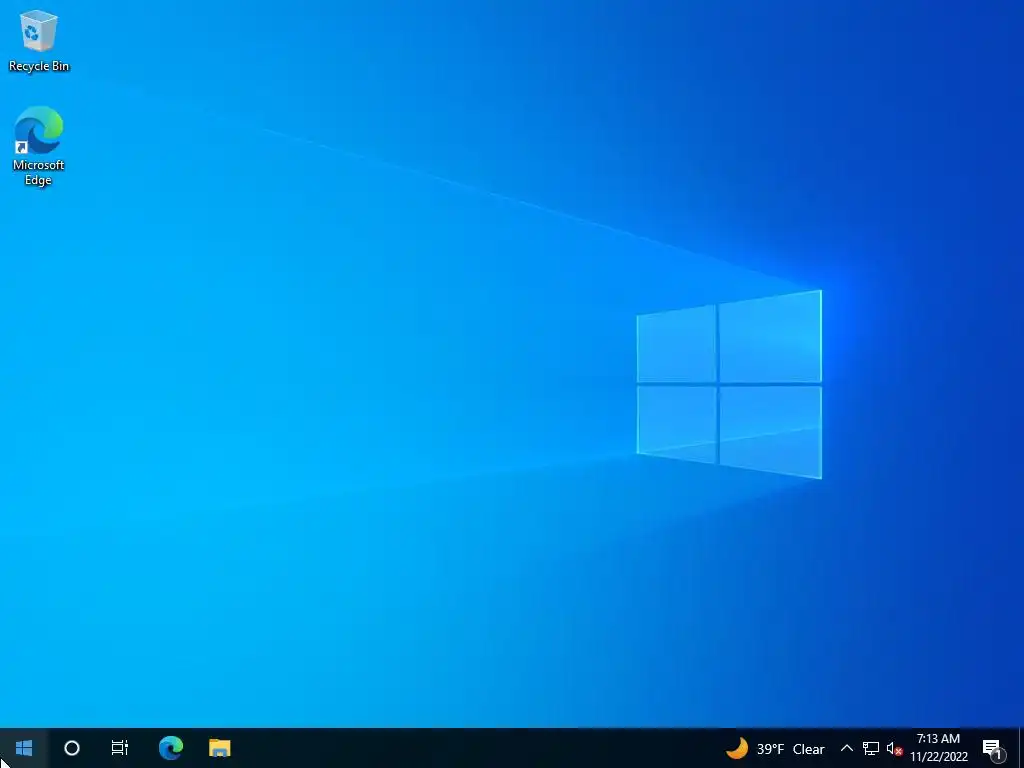The height and width of the screenshot is (768, 1024).
Task: Launch Edge from the taskbar
Action: pos(171,748)
